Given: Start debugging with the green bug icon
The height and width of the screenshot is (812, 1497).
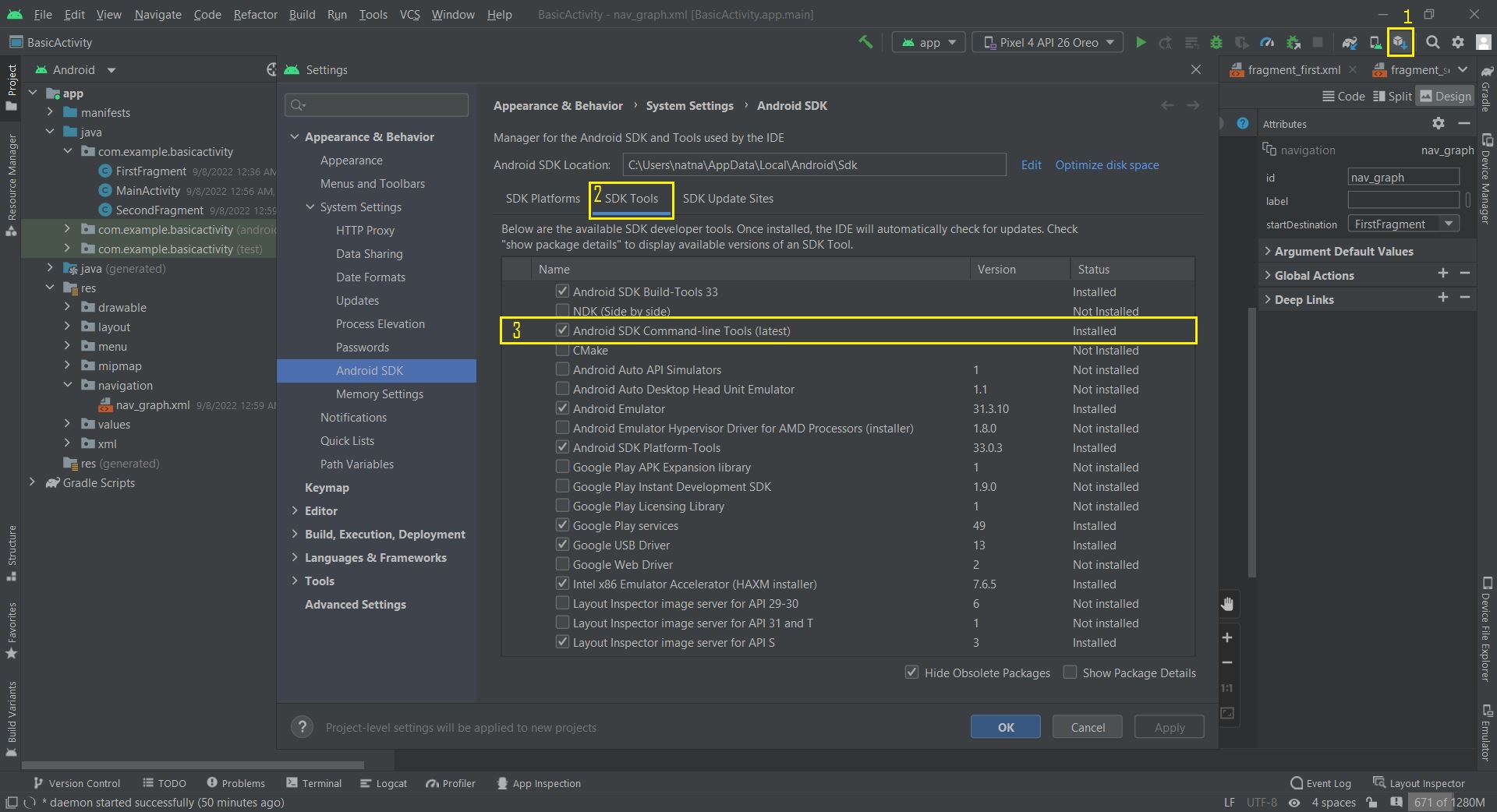Looking at the screenshot, I should 1216,43.
